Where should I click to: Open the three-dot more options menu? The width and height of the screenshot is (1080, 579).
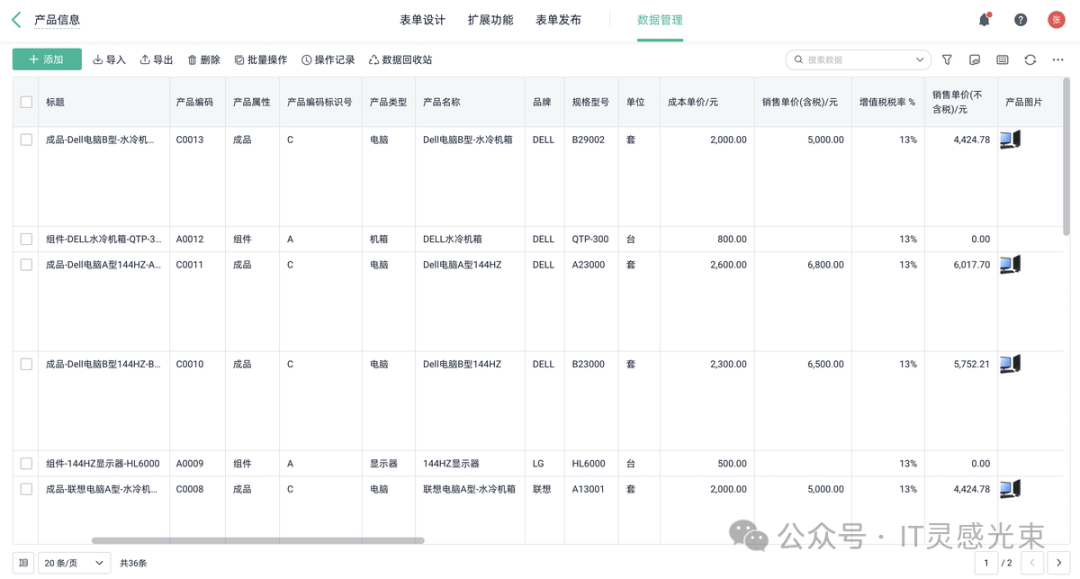click(x=1057, y=60)
